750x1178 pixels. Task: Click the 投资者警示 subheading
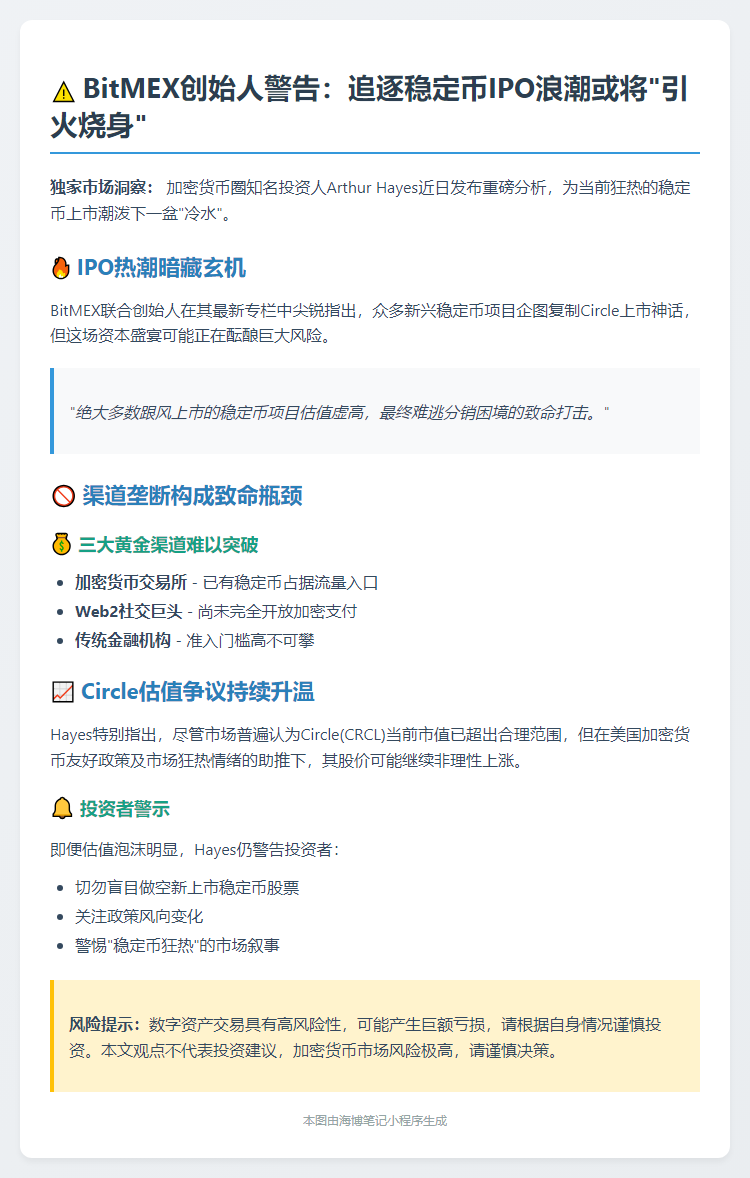pos(125,809)
